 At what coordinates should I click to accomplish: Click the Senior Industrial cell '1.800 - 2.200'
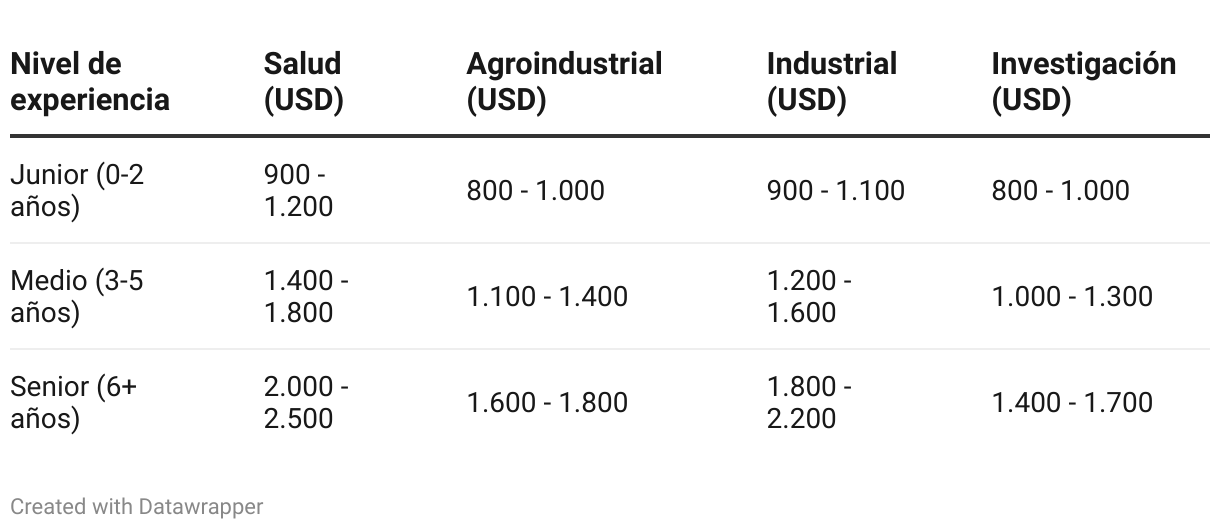809,402
